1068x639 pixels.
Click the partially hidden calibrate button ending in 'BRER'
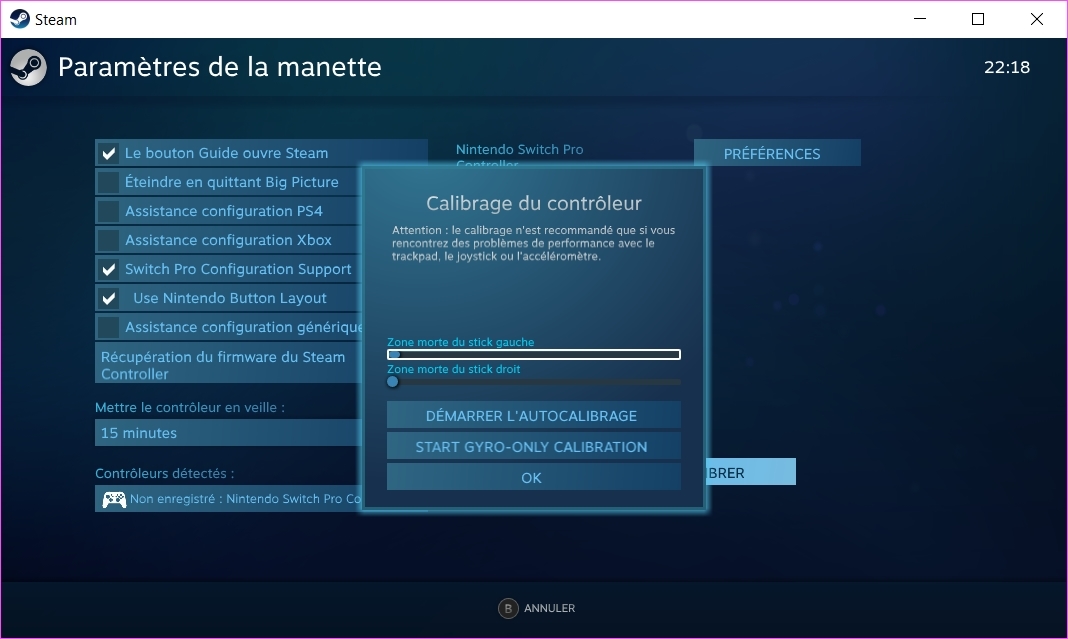[x=751, y=472]
